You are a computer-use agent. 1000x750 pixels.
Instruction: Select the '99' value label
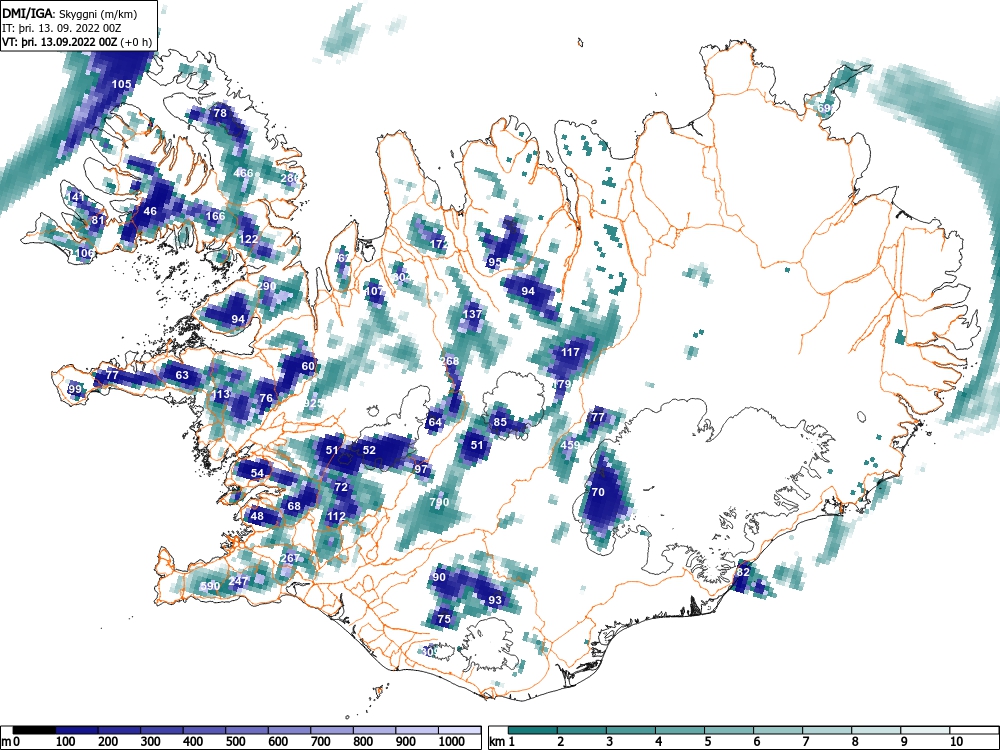[x=75, y=389]
